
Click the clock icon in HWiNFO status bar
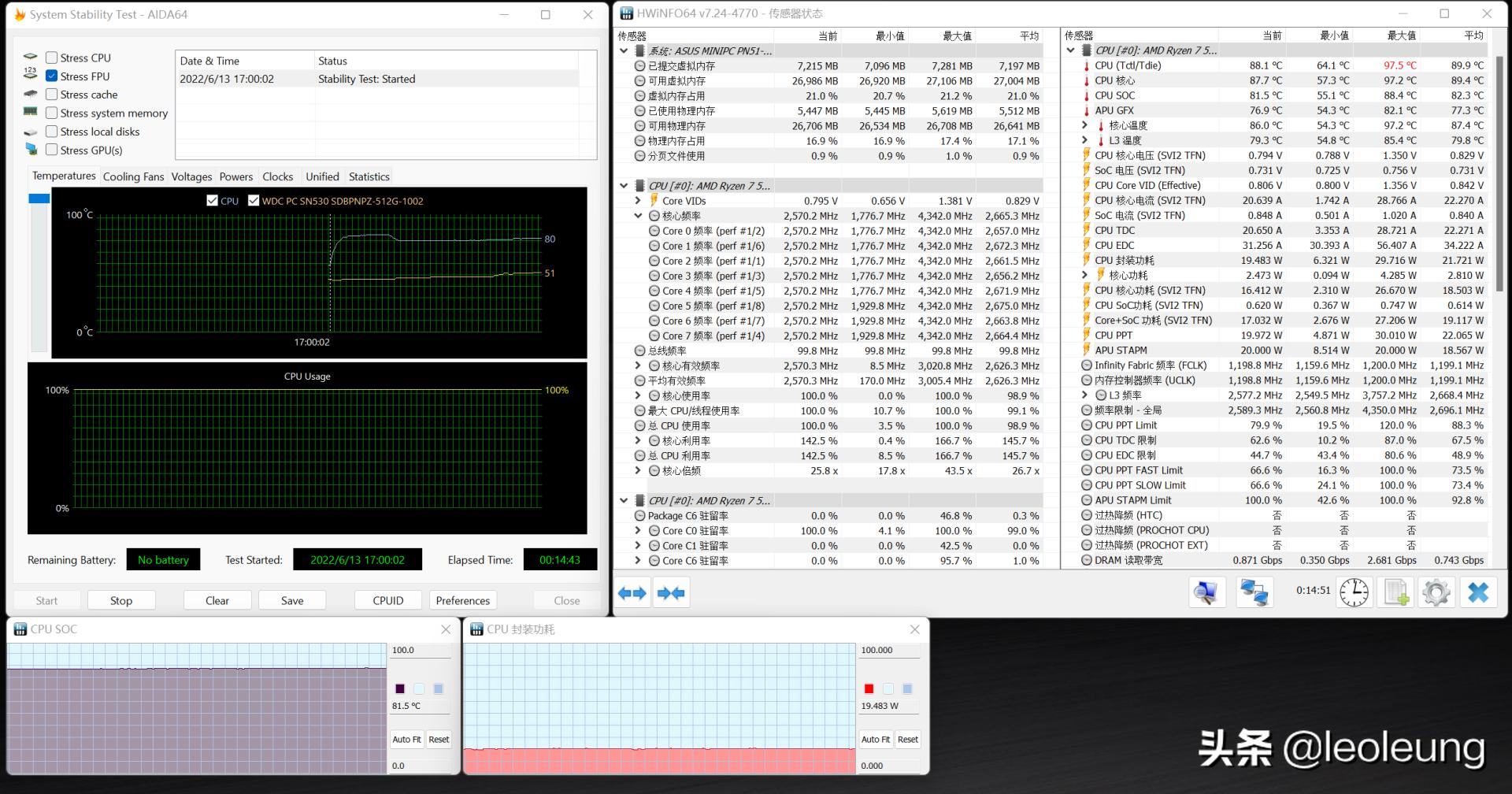(1354, 592)
